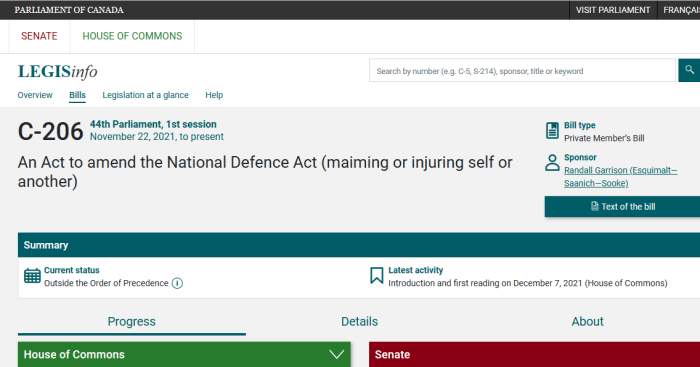
Task: Switch language to Français
Action: (x=681, y=10)
